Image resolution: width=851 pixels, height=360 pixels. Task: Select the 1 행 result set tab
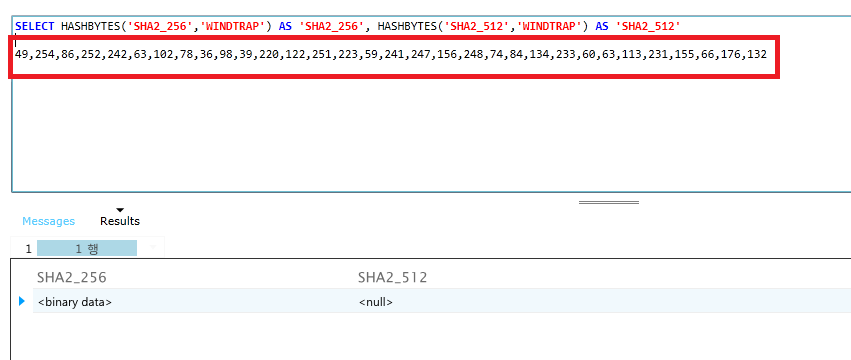[87, 249]
